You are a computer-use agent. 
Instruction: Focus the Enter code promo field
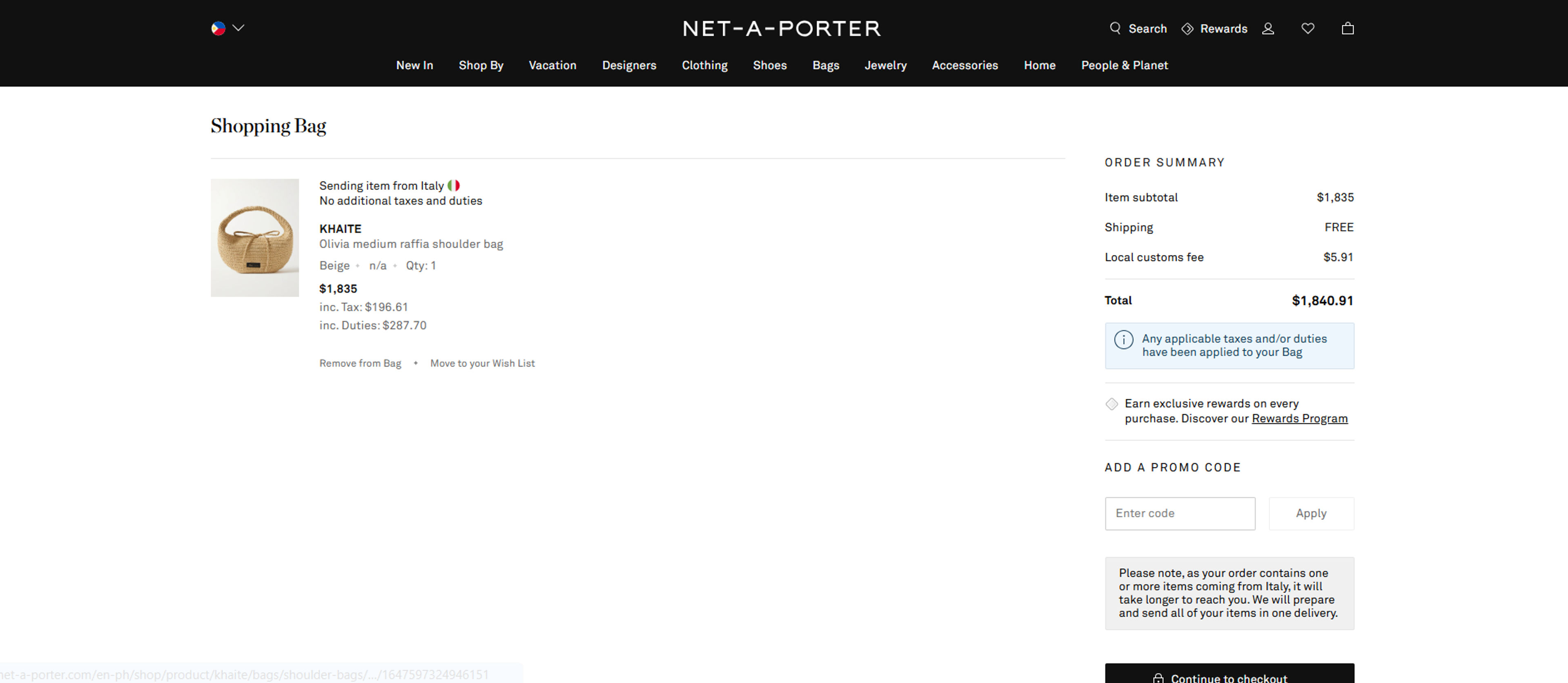(1180, 513)
